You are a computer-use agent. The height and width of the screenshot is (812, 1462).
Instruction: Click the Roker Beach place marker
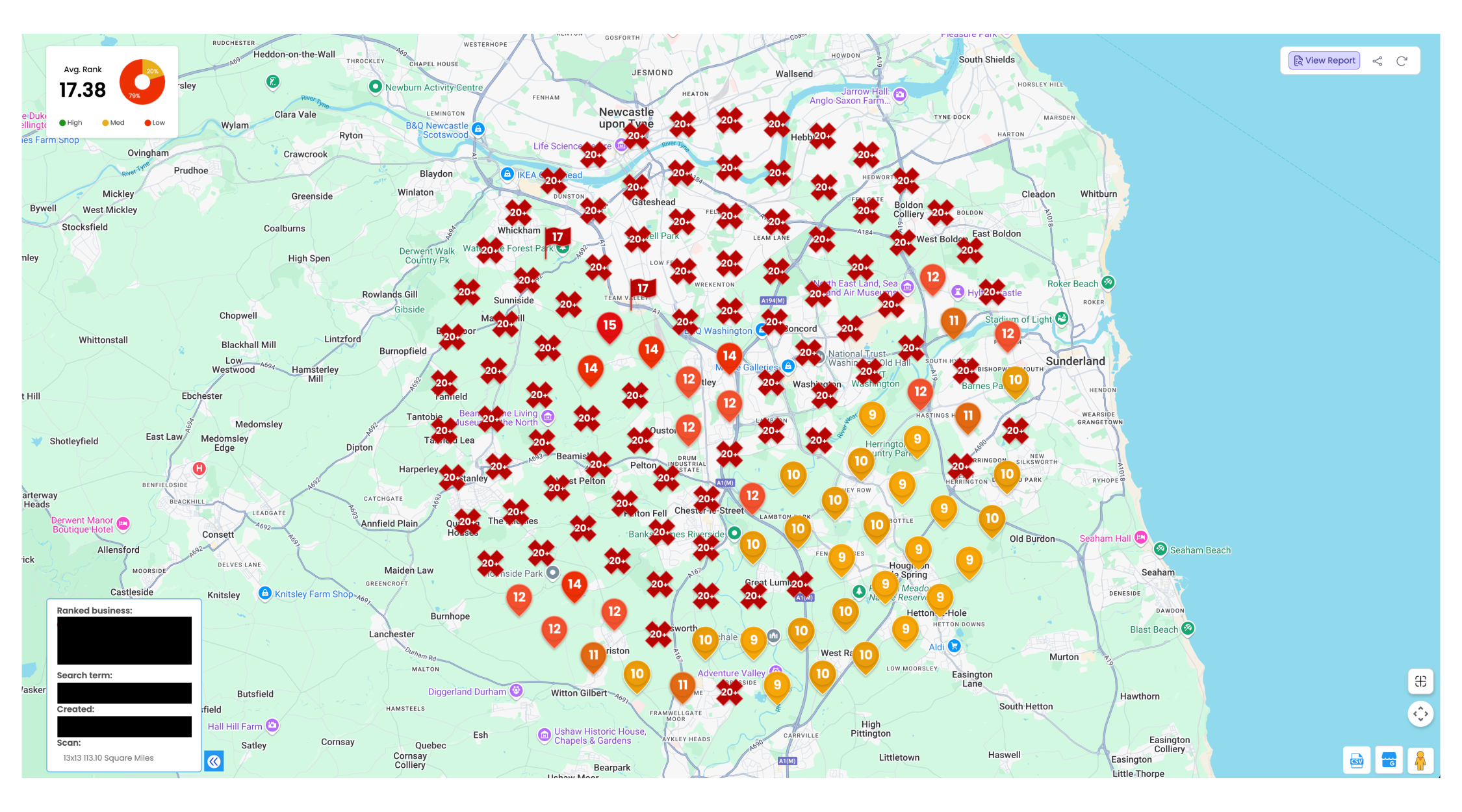click(1108, 283)
